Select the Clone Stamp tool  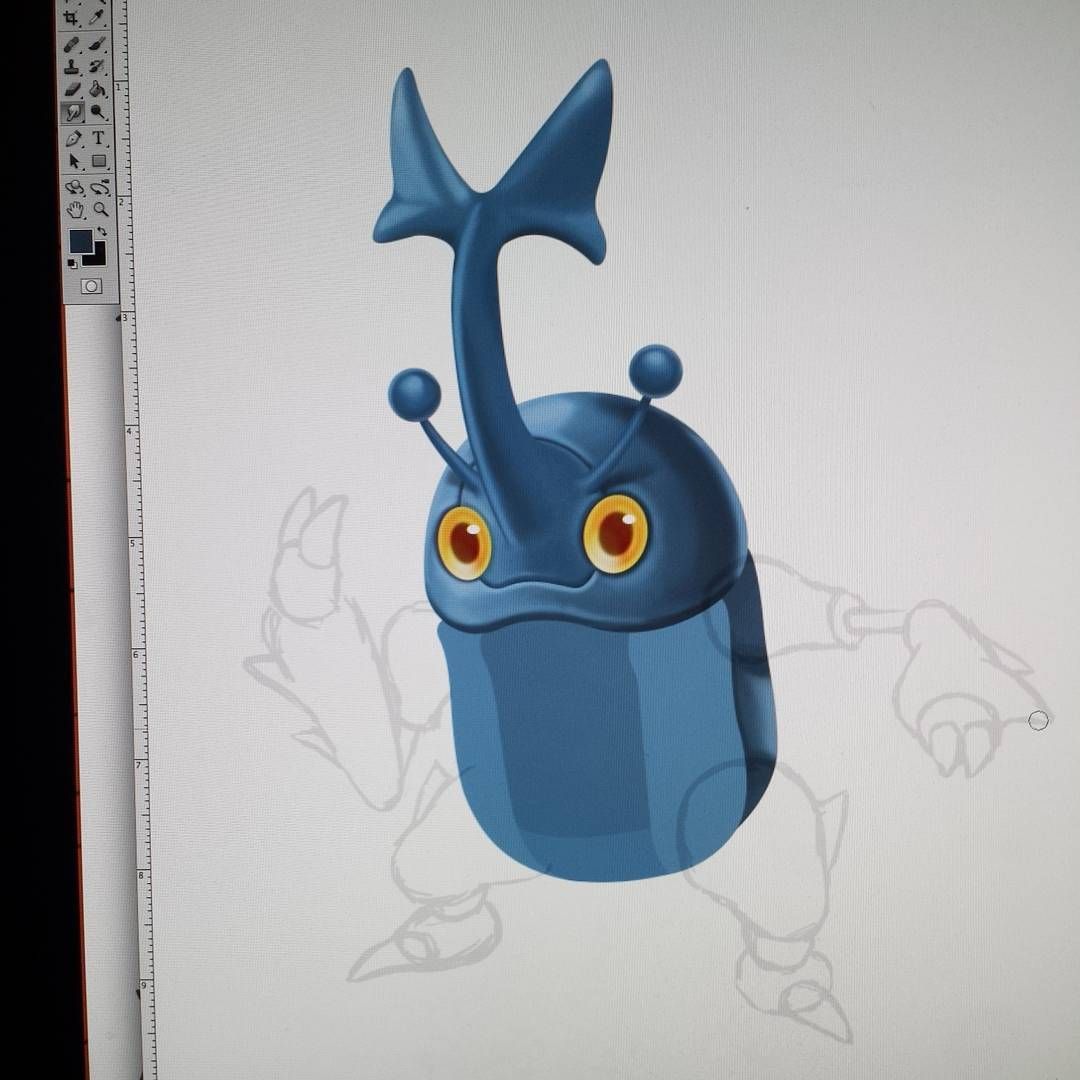(72, 68)
